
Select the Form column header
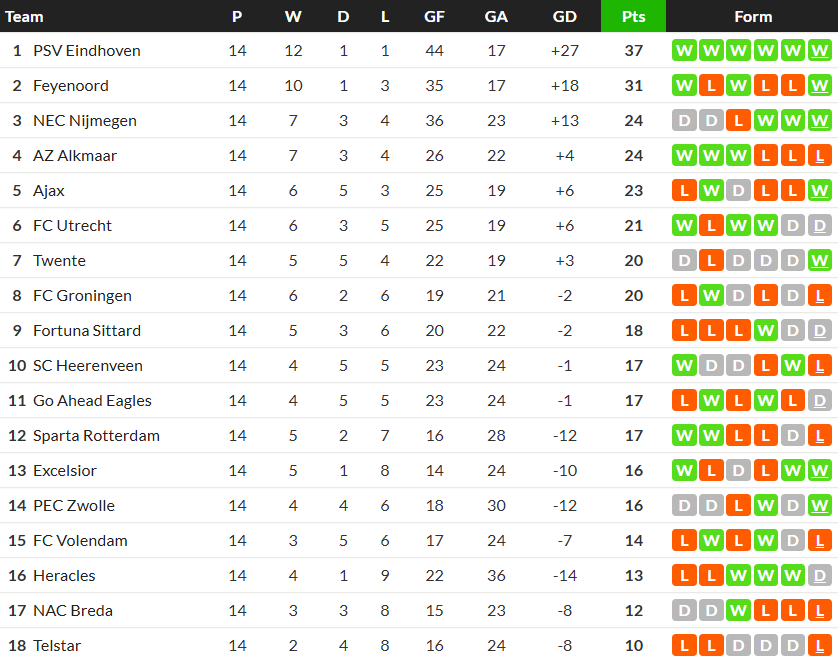752,16
